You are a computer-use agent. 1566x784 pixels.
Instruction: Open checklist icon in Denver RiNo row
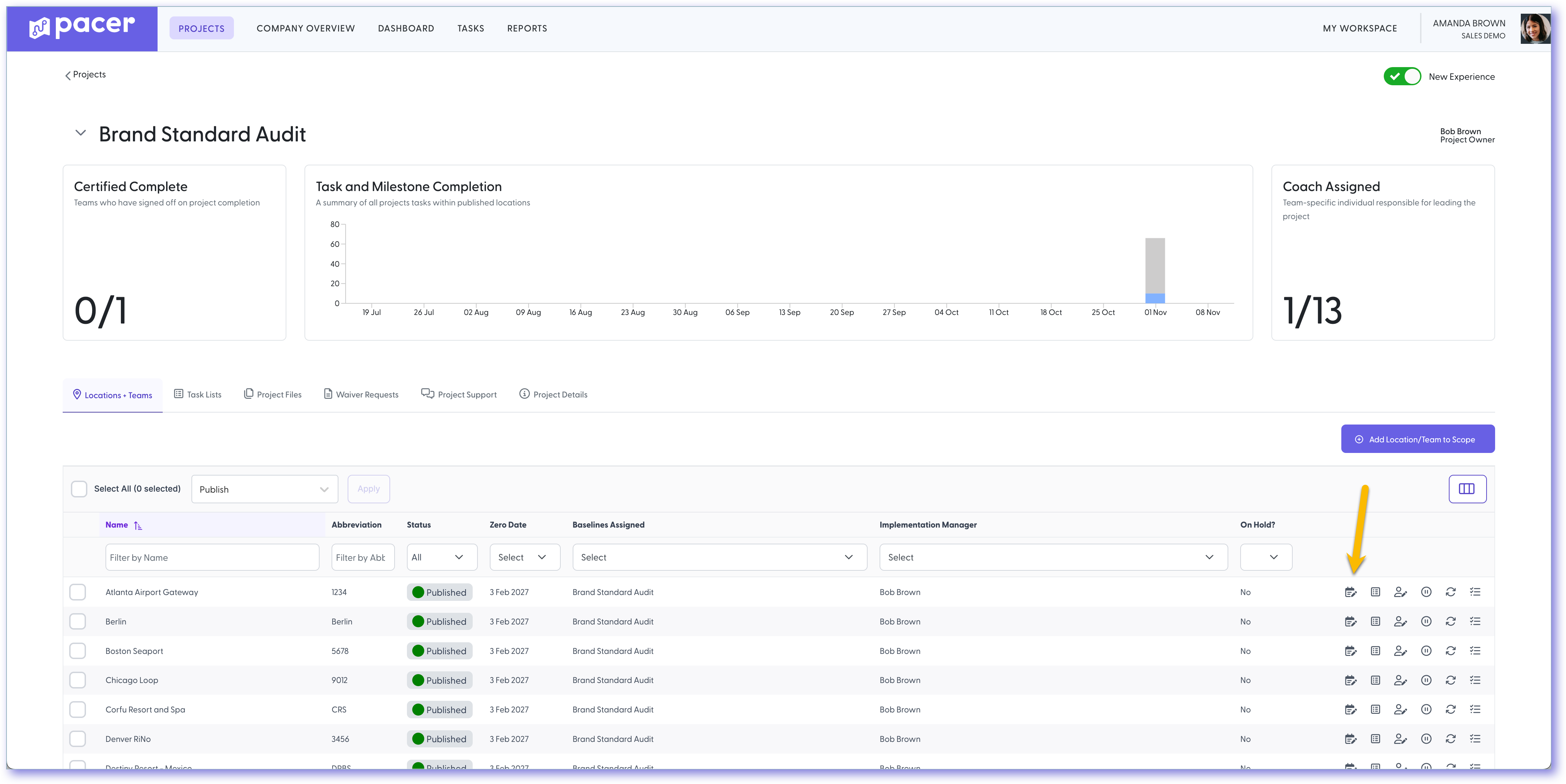[x=1475, y=739]
